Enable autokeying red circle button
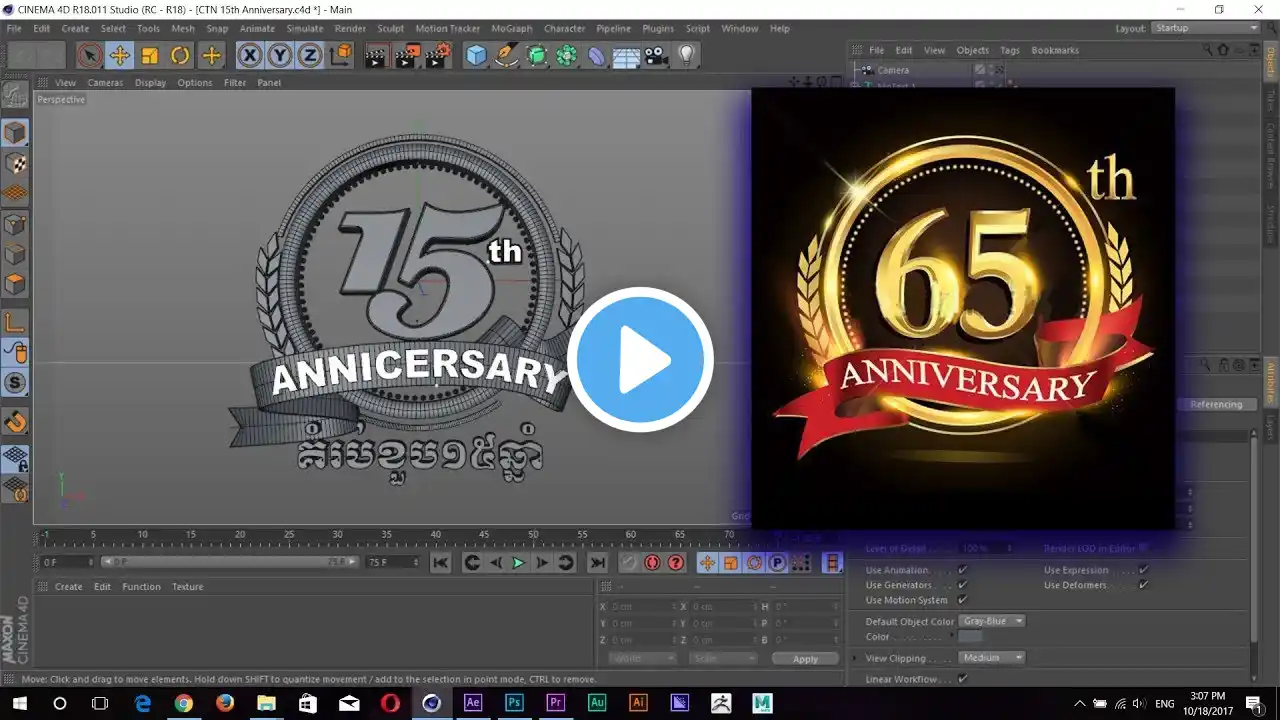Viewport: 1280px width, 720px height. [x=652, y=563]
